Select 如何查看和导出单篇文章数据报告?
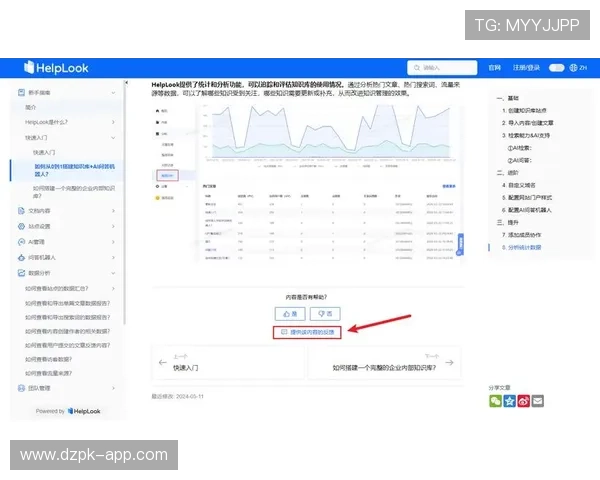 pyautogui.click(x=67, y=303)
